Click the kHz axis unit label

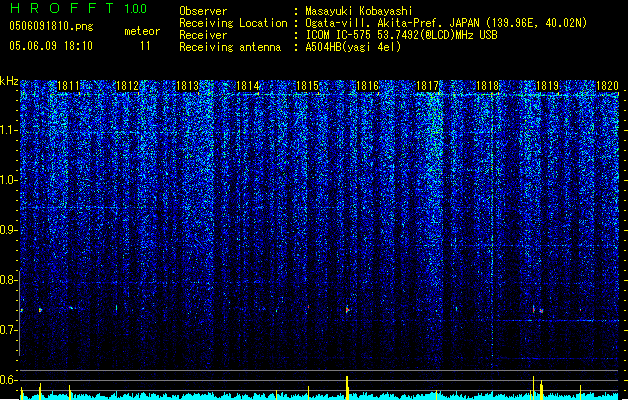click(9, 81)
